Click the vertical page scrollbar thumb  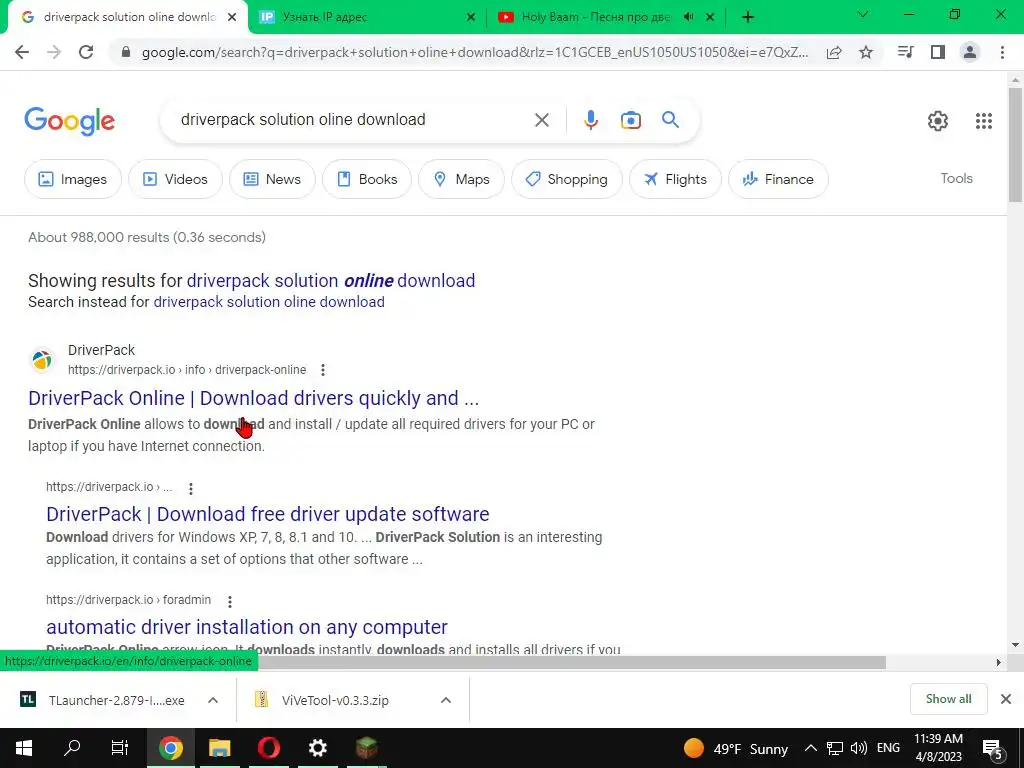click(x=1015, y=144)
